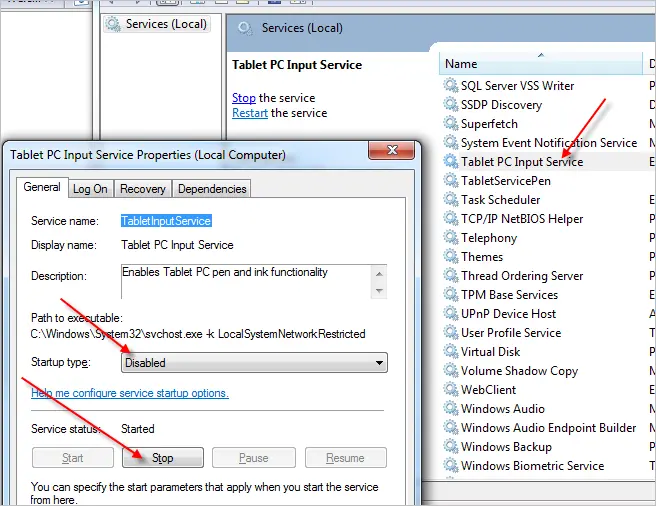
Task: Click the gear icon beside TPM Base Services
Action: (451, 294)
